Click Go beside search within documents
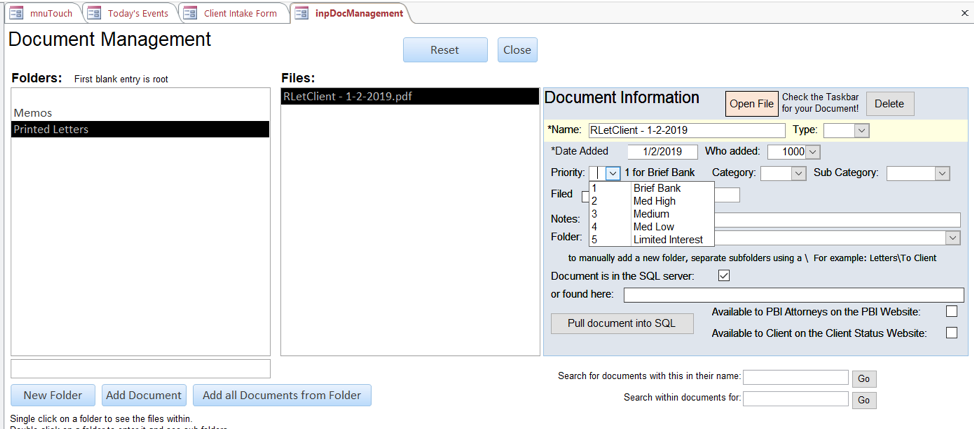 coord(864,400)
